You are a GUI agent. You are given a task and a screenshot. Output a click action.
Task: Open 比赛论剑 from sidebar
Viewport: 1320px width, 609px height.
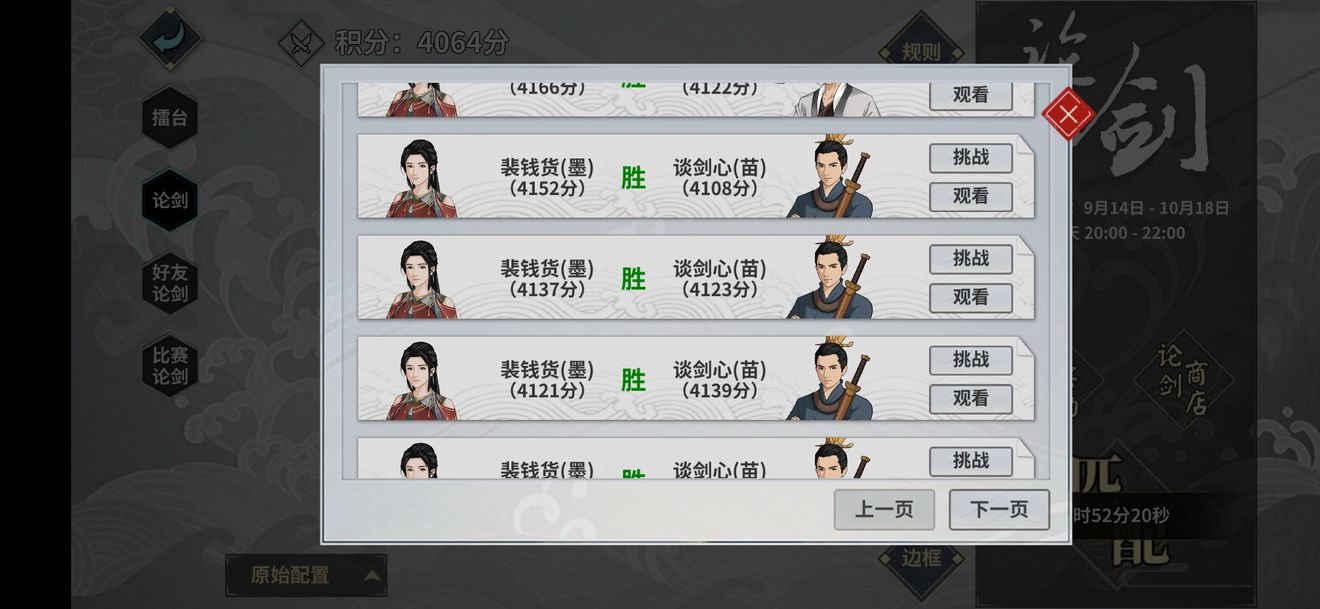click(x=170, y=366)
